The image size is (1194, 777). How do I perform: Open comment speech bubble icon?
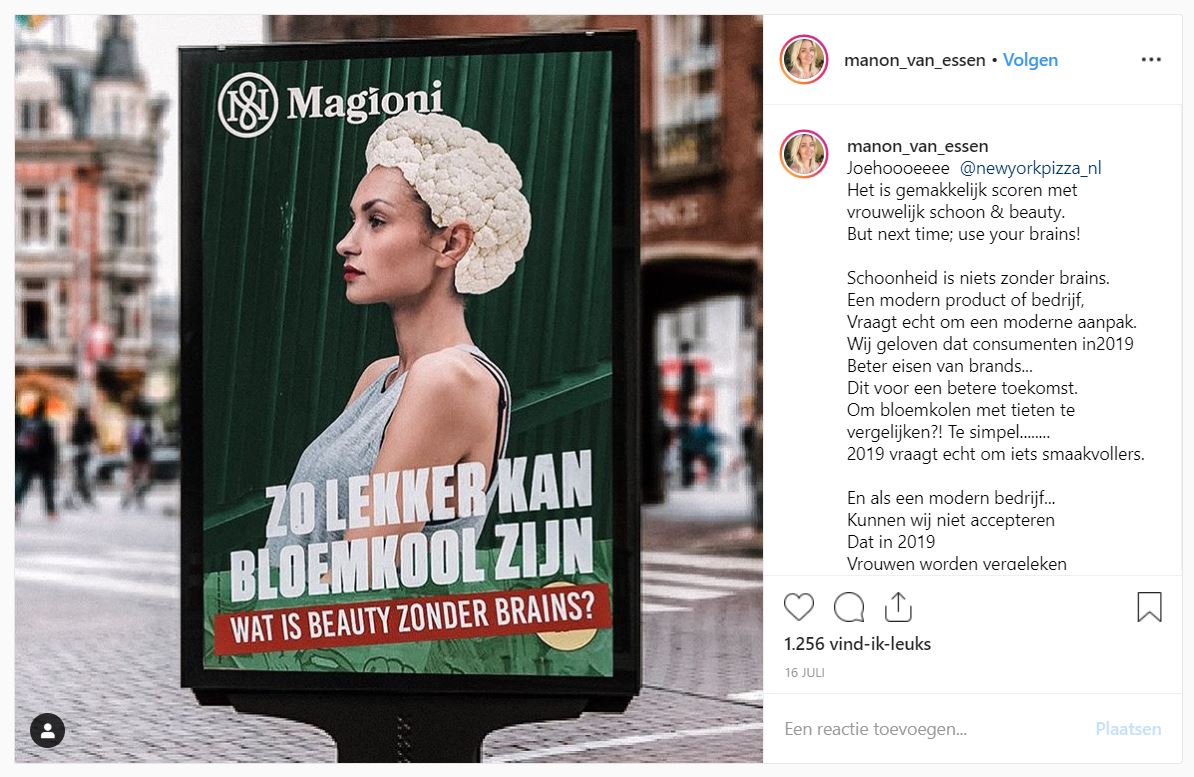click(x=848, y=607)
